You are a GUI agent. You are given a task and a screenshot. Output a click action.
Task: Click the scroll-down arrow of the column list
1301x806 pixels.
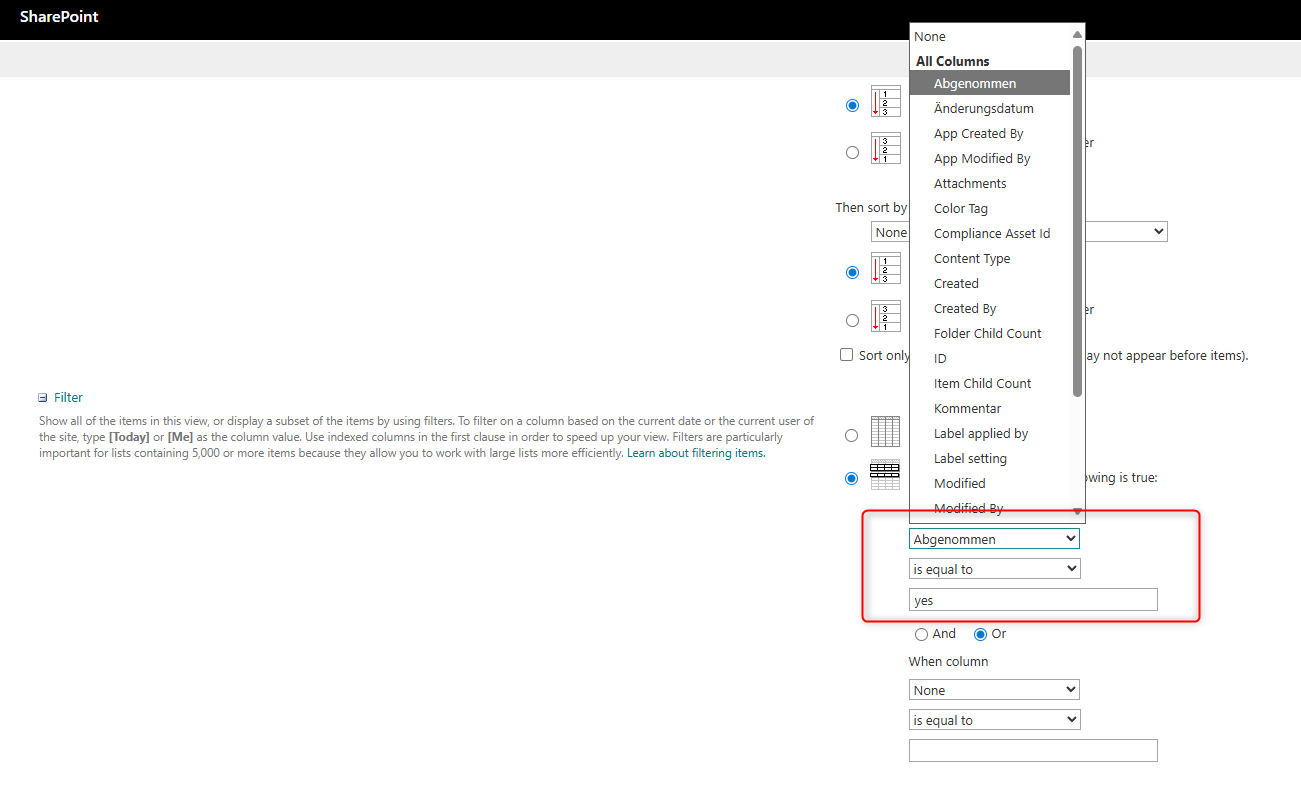(1077, 512)
